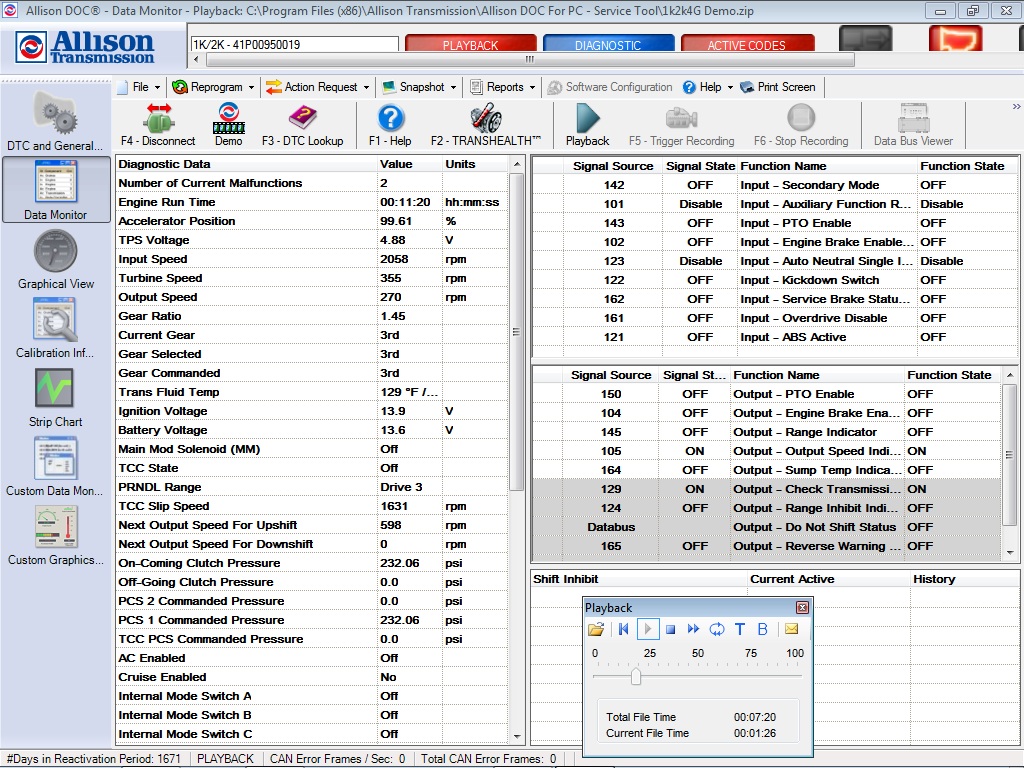Image resolution: width=1024 pixels, height=768 pixels.
Task: View the ACTIVE CODES tab
Action: click(x=749, y=42)
